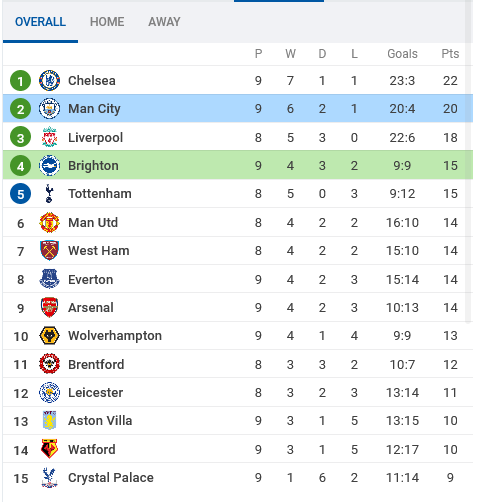Open the Tottenham cockerel logo
Image resolution: width=485 pixels, height=502 pixels.
[x=49, y=194]
